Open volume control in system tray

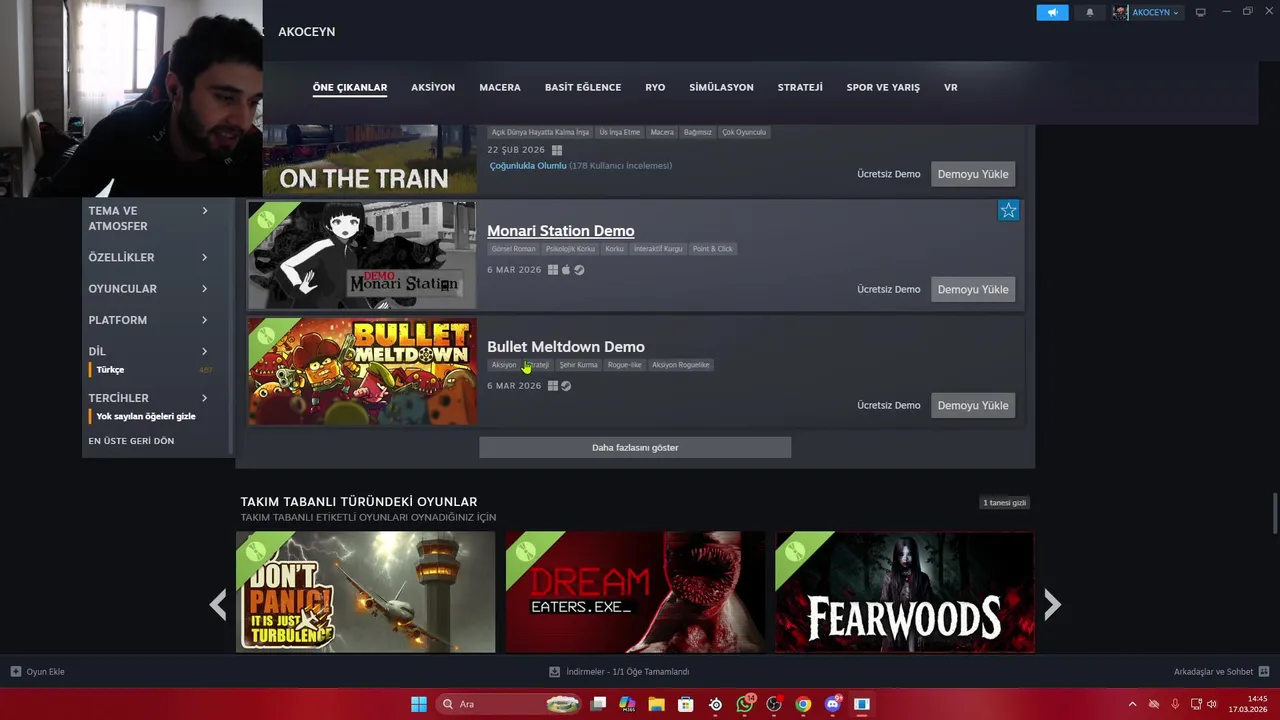click(1211, 704)
